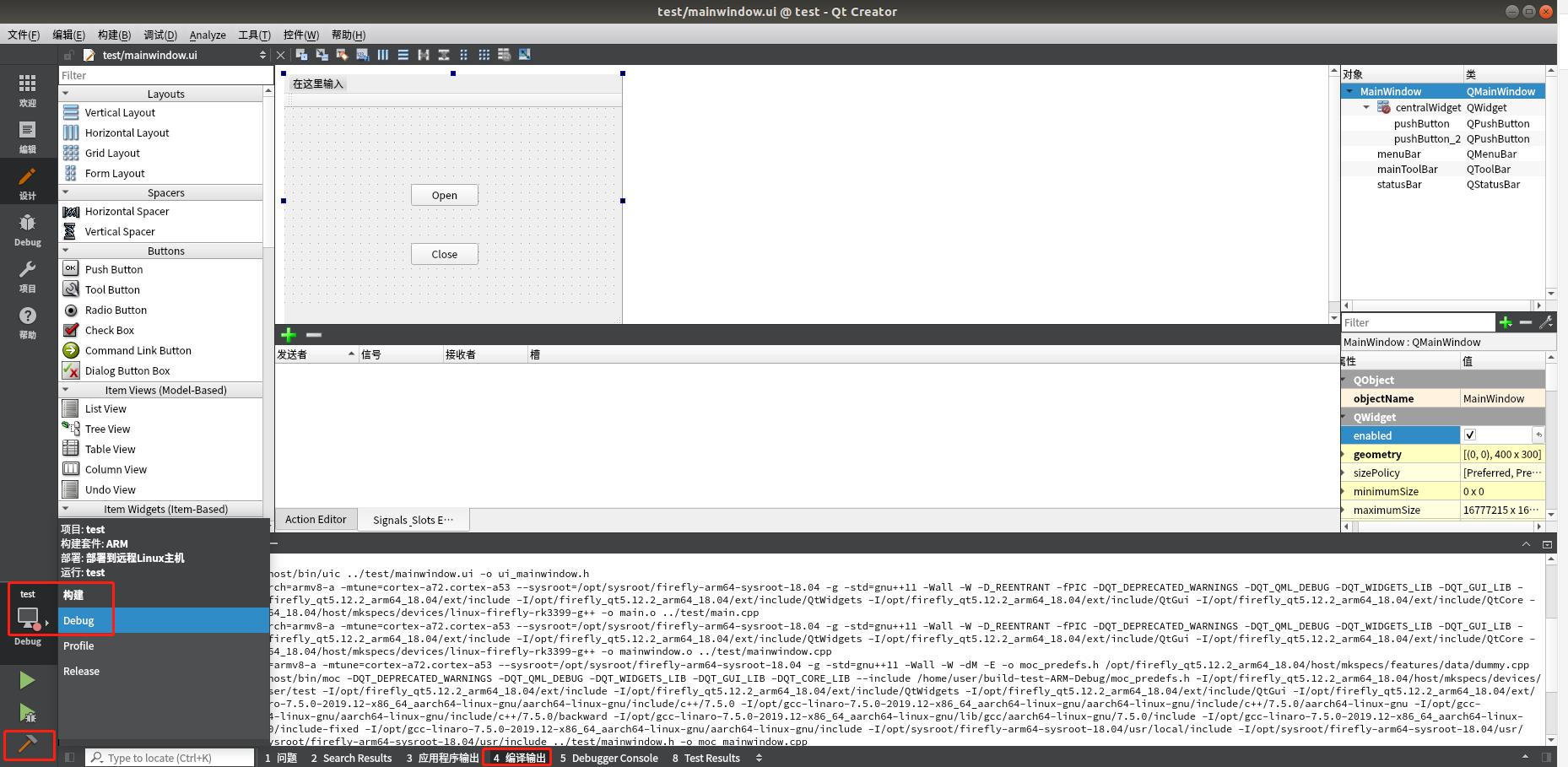Open the Debugger Console output pane
Viewport: 1568px width, 767px height.
(x=614, y=758)
